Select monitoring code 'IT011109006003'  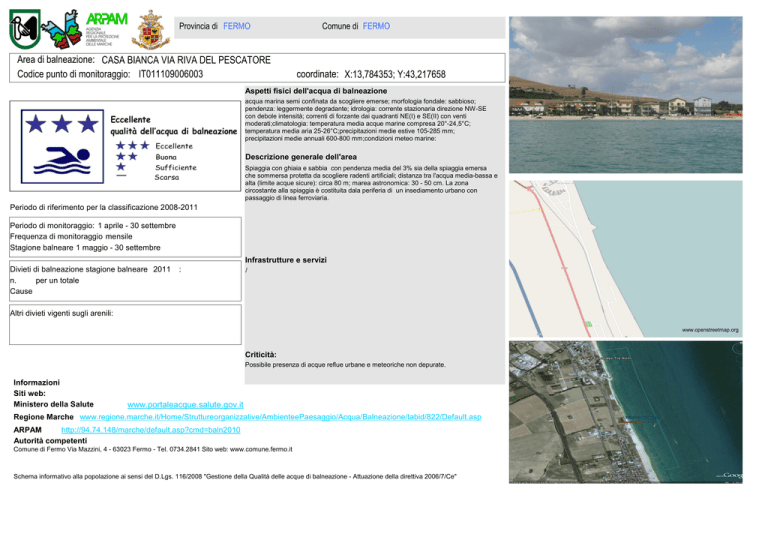pos(170,74)
